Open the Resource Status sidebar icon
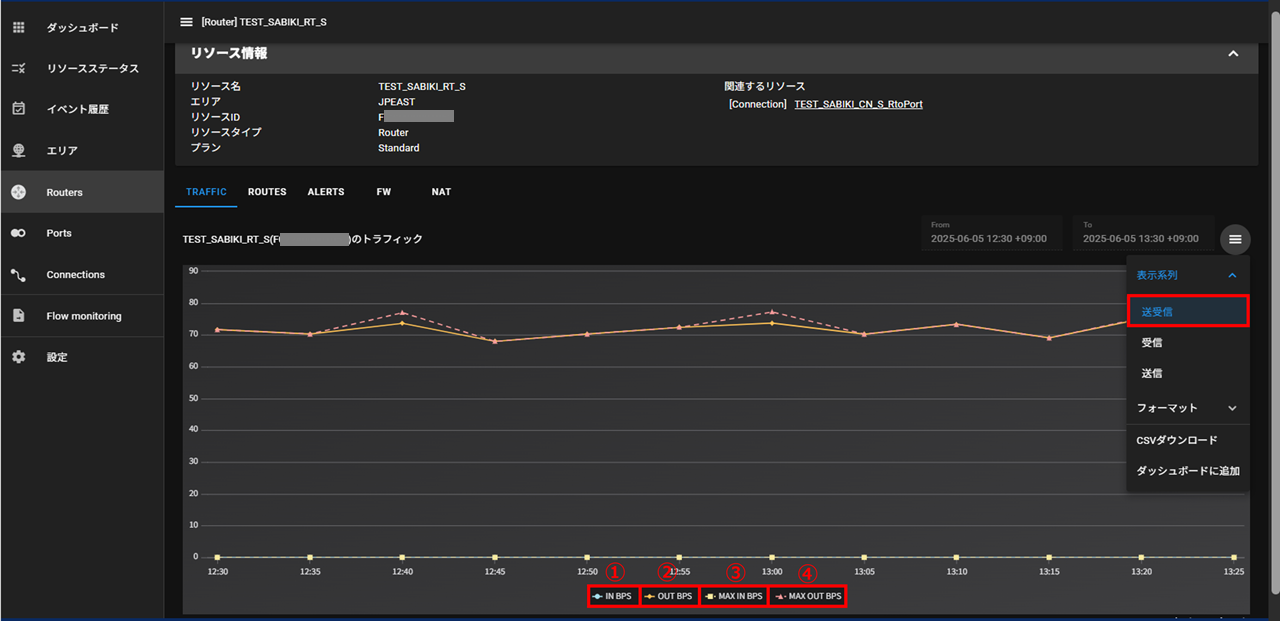Viewport: 1280px width, 621px height. [x=18, y=69]
